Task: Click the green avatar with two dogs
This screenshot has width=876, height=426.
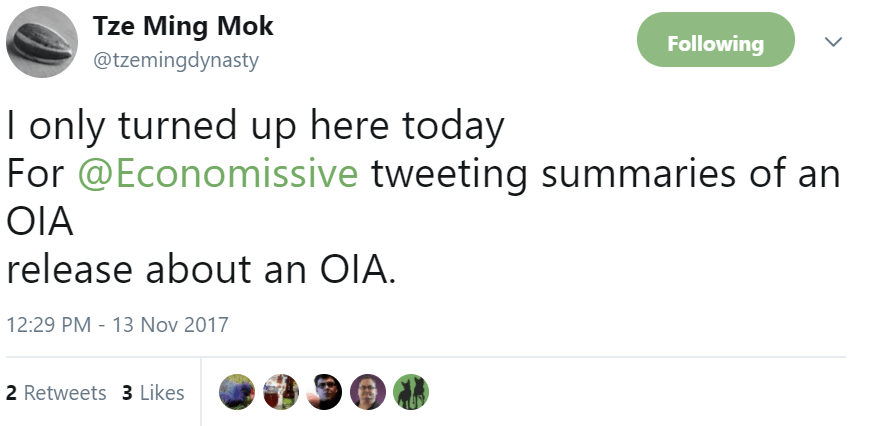Action: click(411, 392)
